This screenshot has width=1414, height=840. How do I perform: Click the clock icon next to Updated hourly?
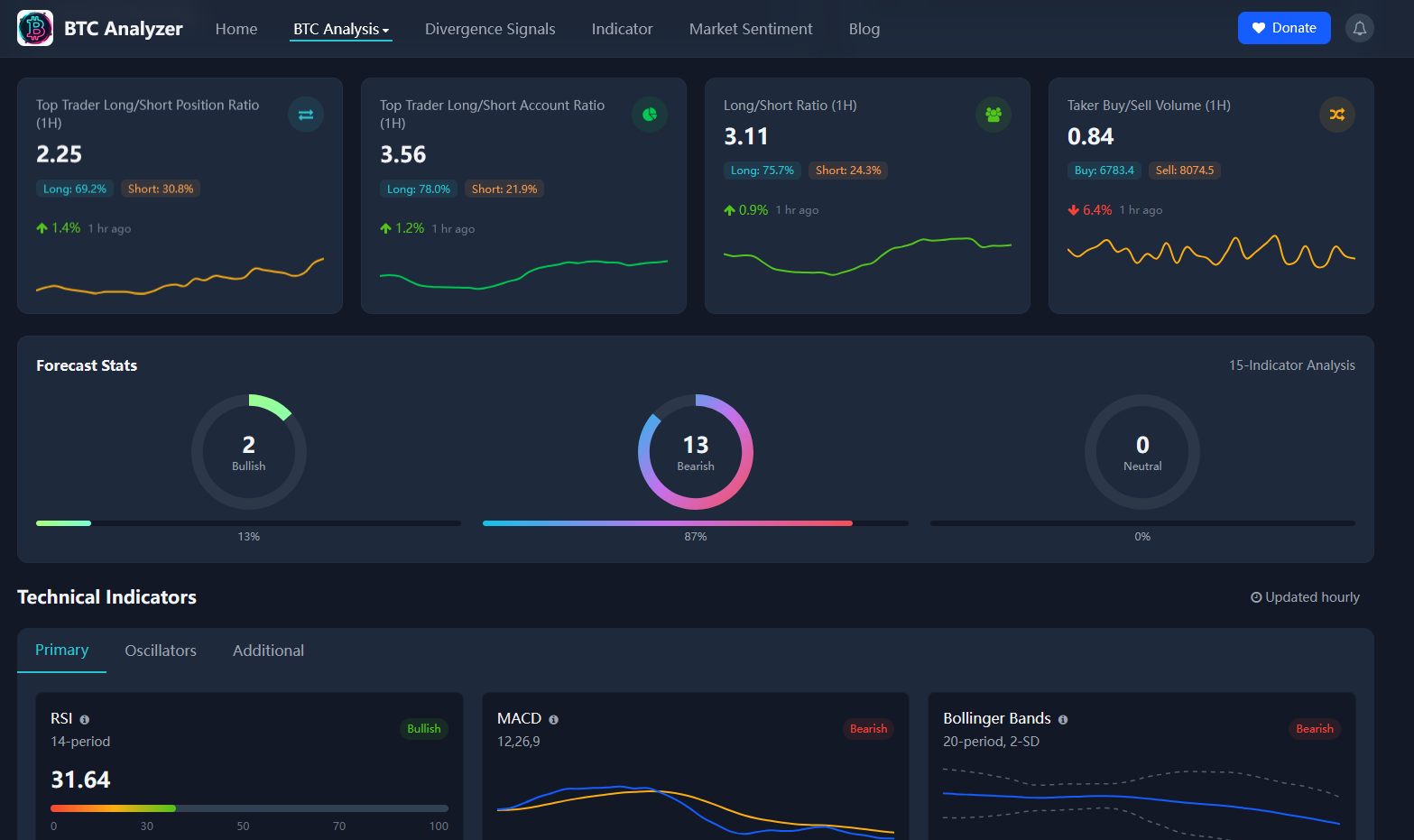point(1256,596)
